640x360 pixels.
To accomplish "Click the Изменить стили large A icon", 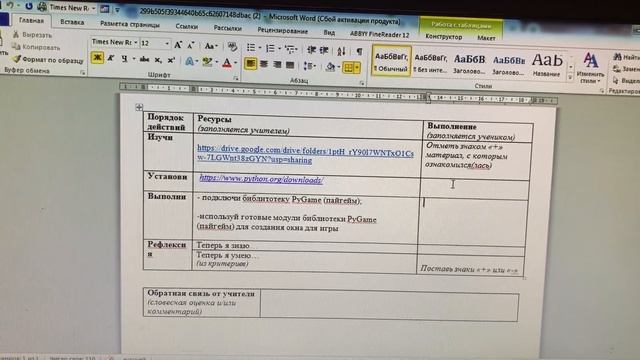I will coord(591,60).
